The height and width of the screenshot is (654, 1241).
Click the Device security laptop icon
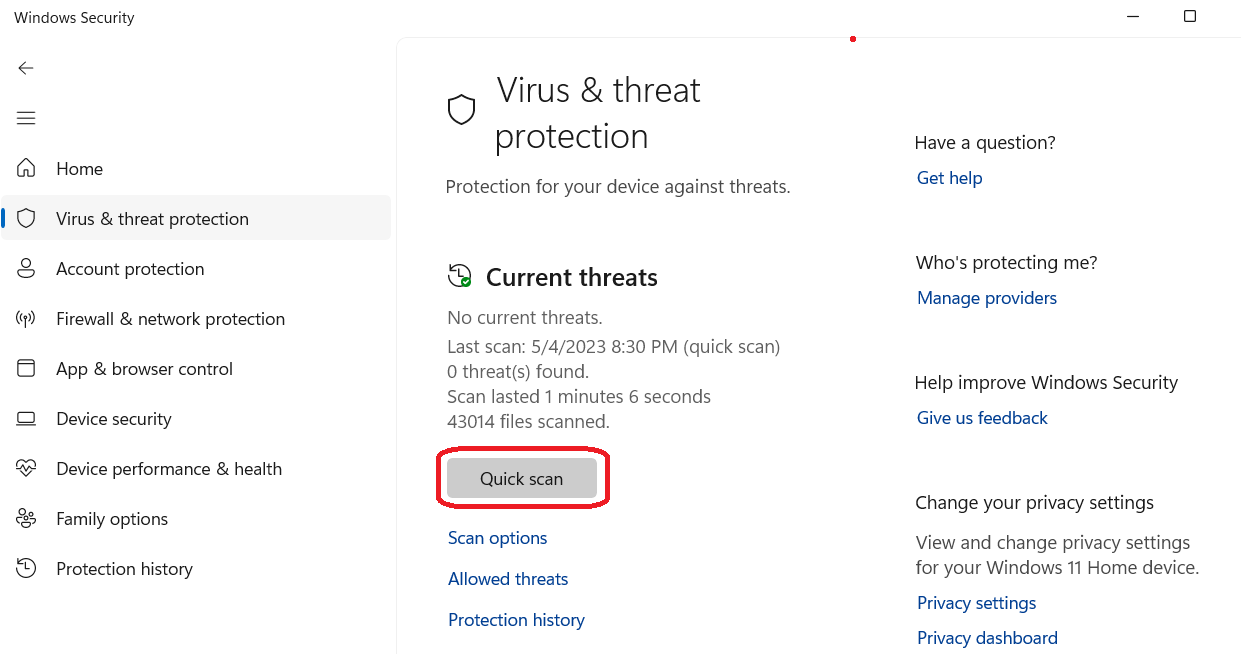[26, 418]
